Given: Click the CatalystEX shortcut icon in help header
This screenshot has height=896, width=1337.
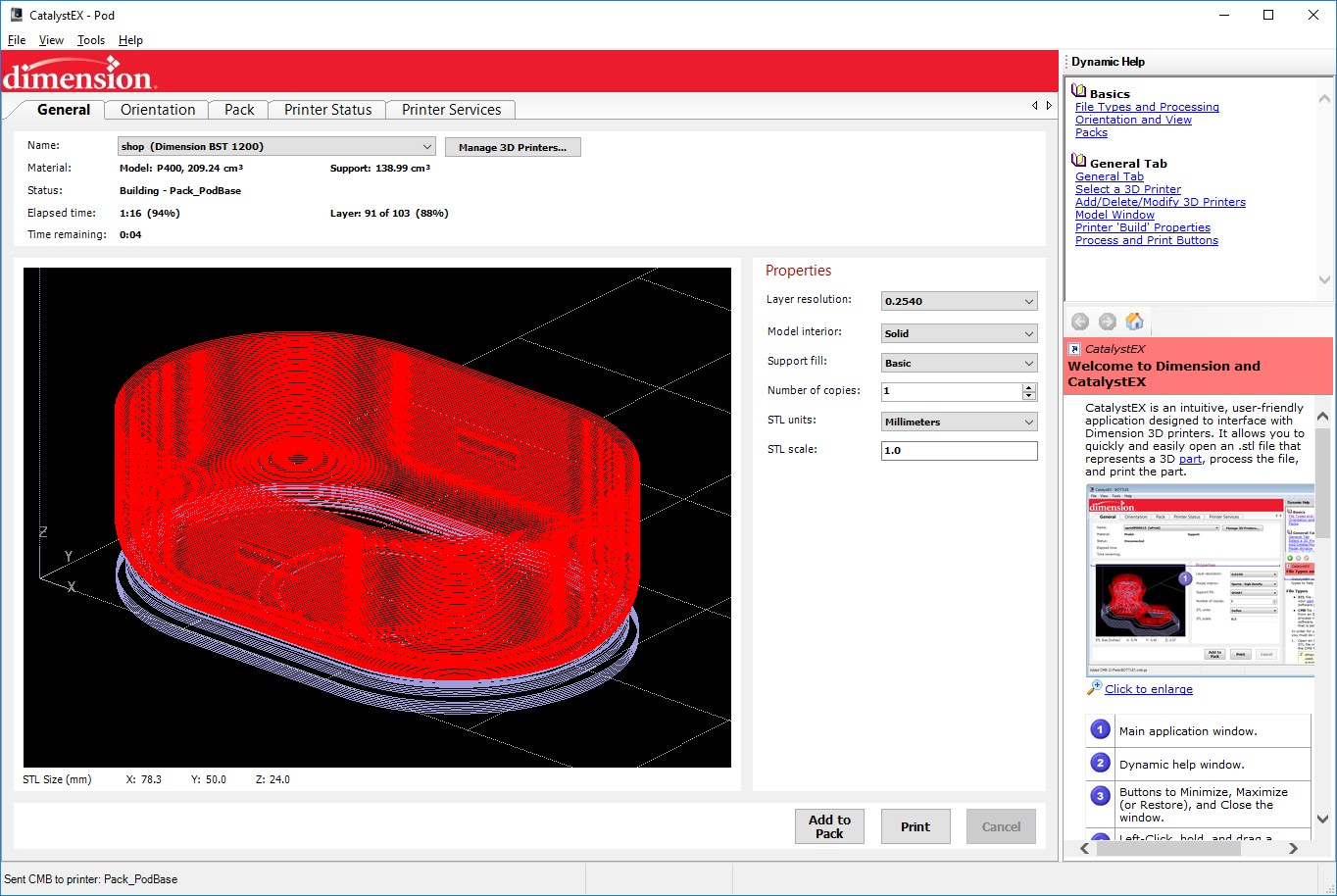Looking at the screenshot, I should point(1075,348).
